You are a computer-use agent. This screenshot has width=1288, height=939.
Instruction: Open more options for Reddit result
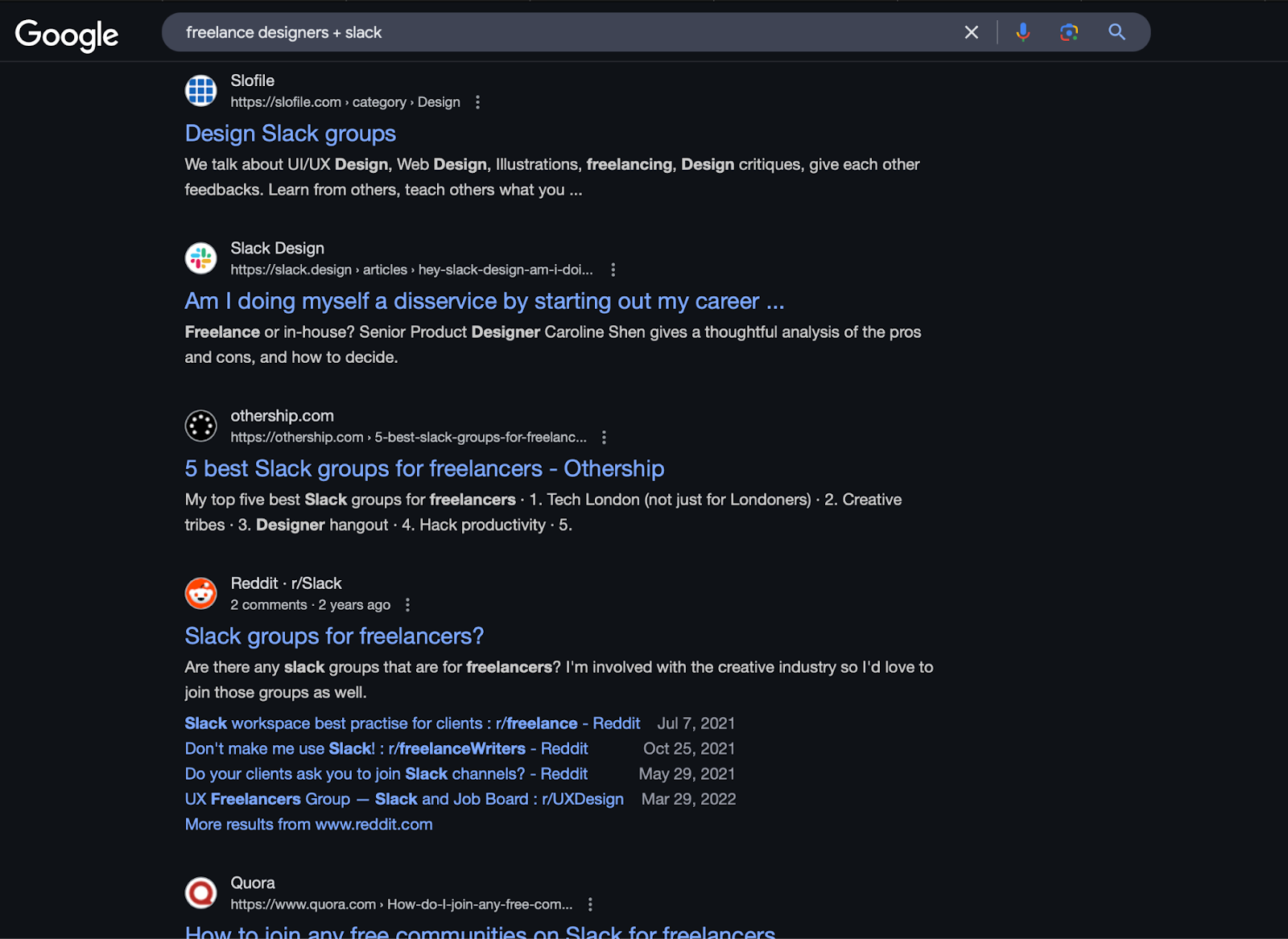point(407,604)
